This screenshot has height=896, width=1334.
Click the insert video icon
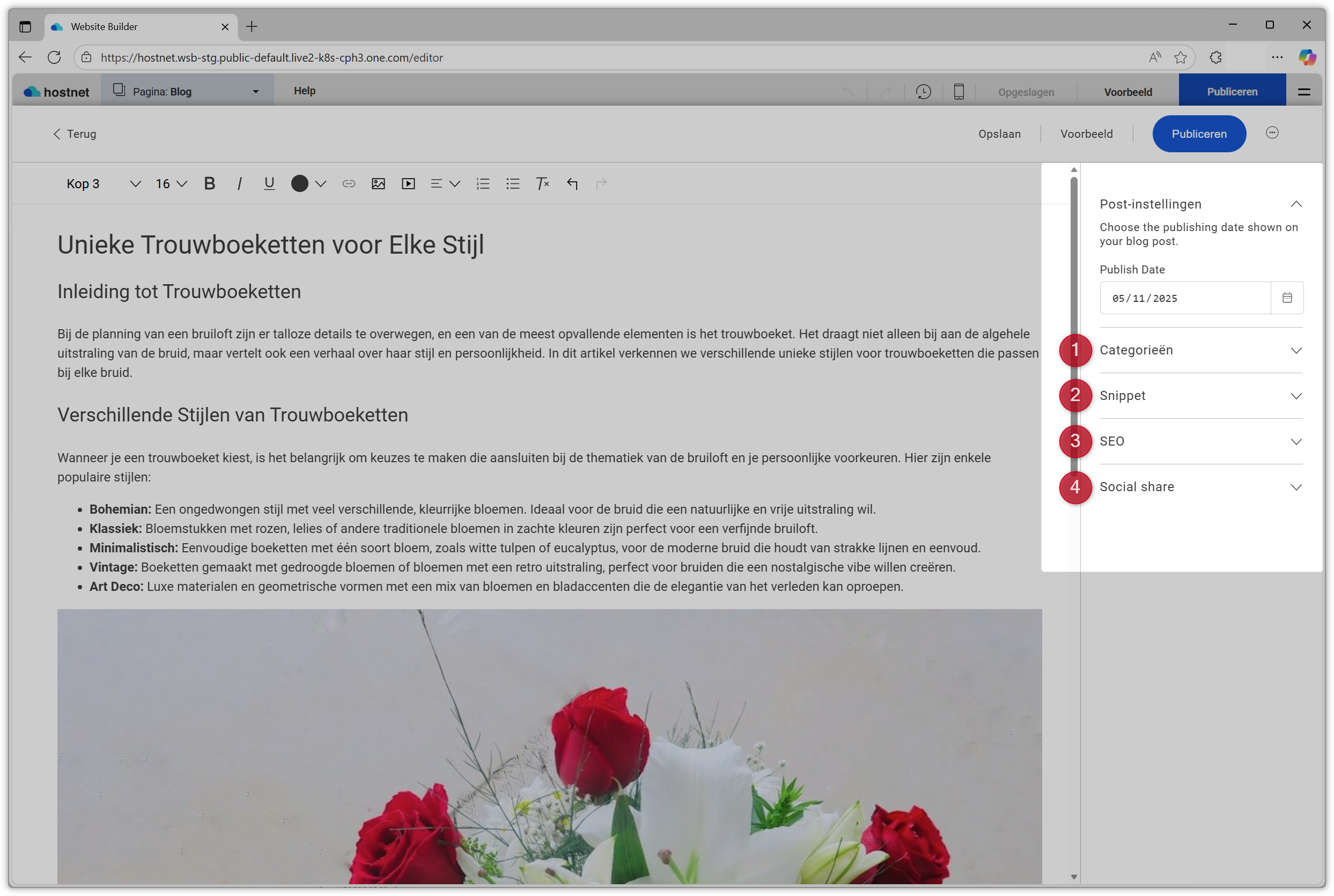(408, 183)
